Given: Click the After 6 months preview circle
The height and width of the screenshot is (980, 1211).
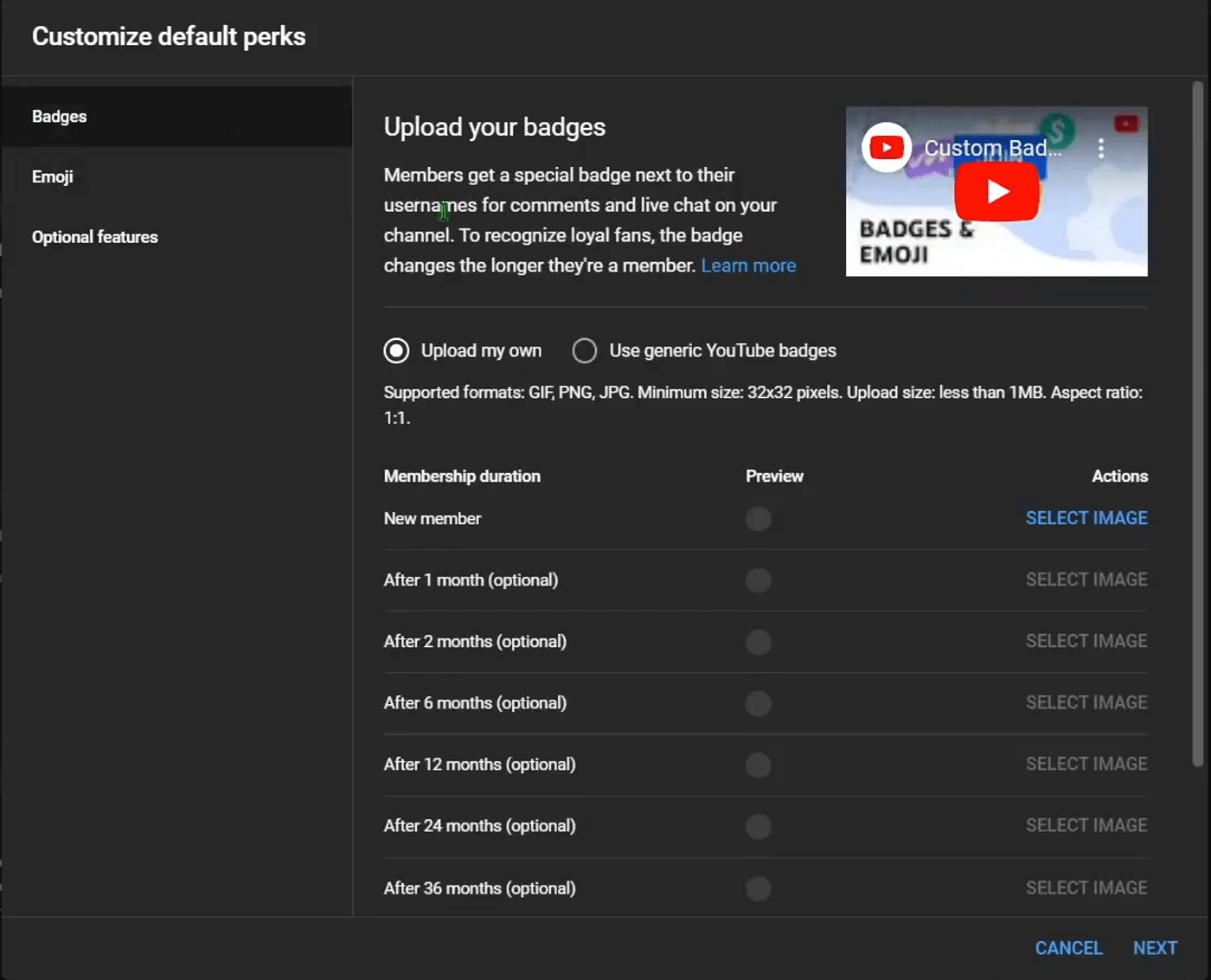Looking at the screenshot, I should [758, 703].
